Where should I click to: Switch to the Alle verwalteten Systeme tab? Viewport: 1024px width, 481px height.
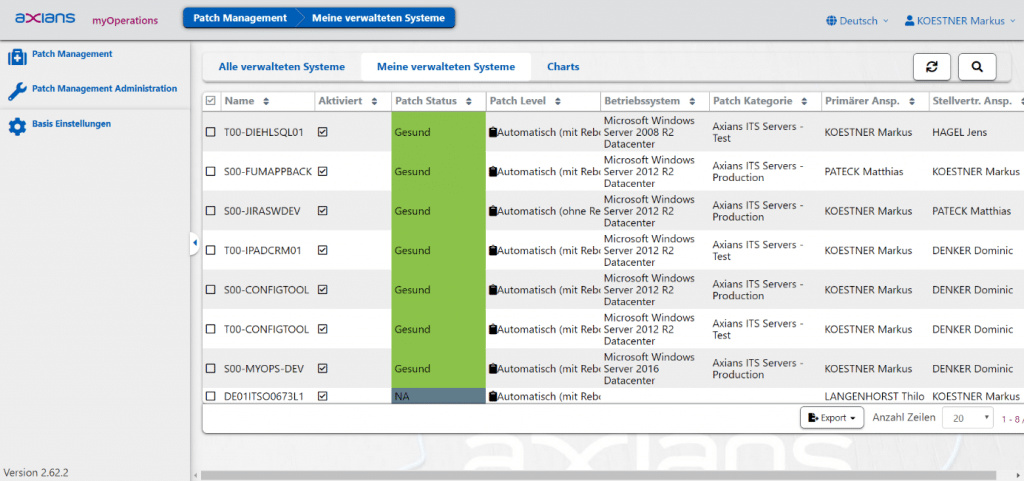tap(282, 67)
